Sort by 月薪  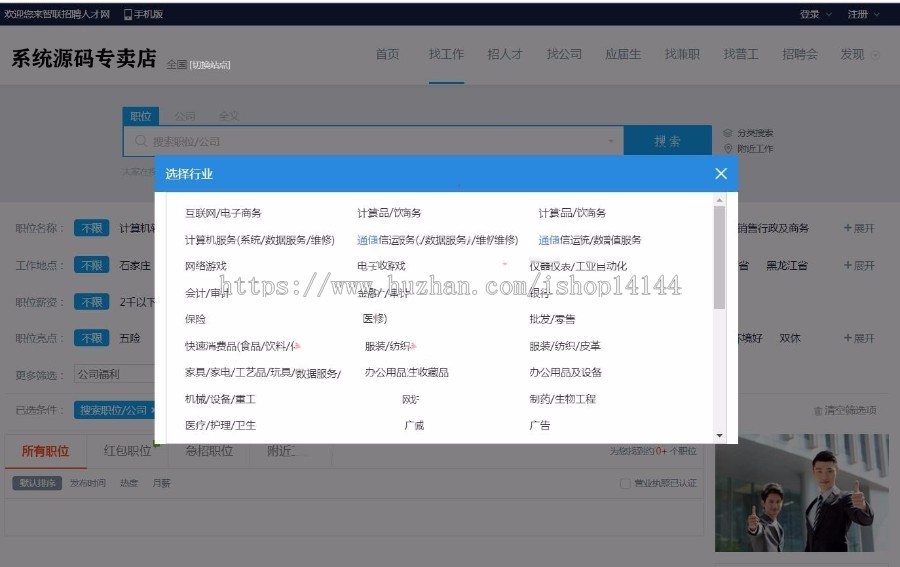[161, 483]
